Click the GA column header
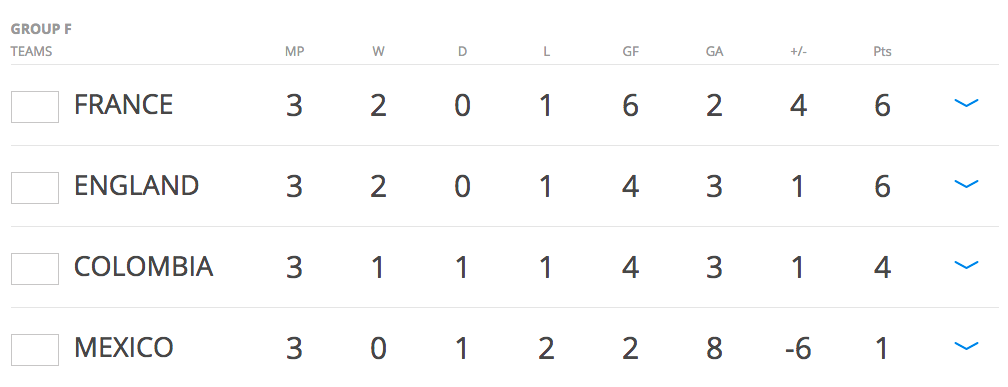This screenshot has width=1008, height=387. click(x=714, y=51)
